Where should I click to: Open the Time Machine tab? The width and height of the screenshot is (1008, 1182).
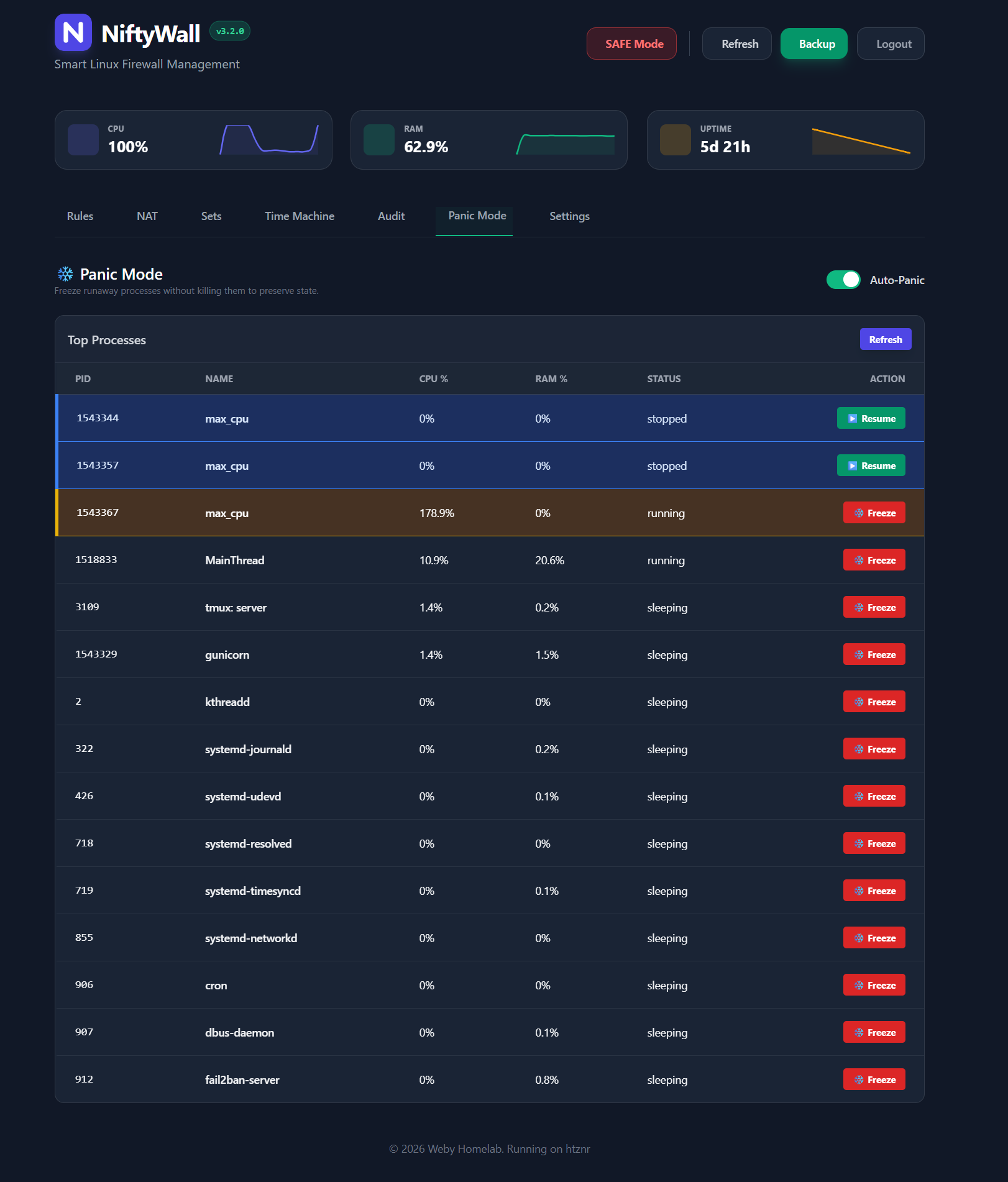300,216
